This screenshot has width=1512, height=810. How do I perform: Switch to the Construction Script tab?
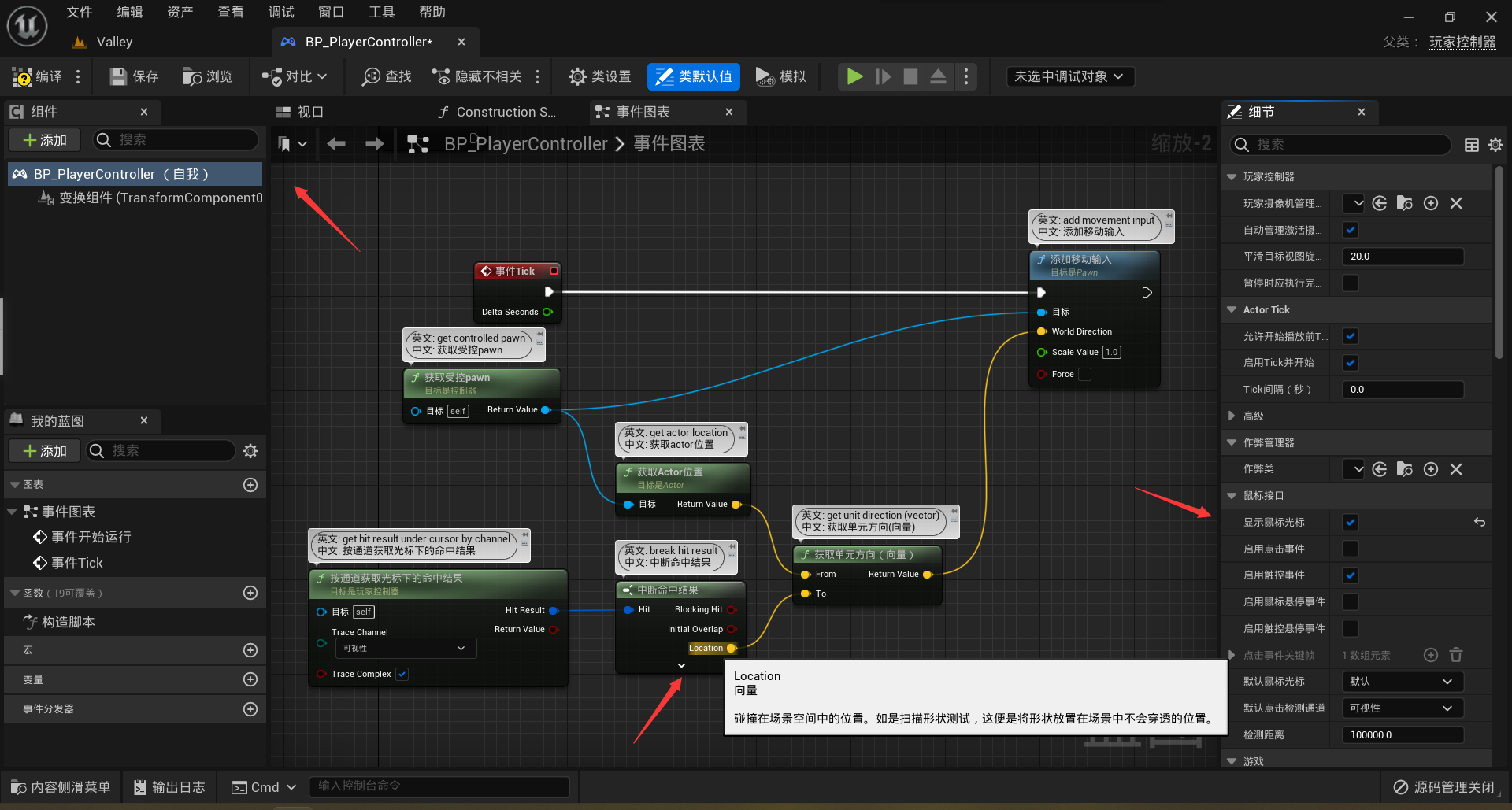(498, 112)
